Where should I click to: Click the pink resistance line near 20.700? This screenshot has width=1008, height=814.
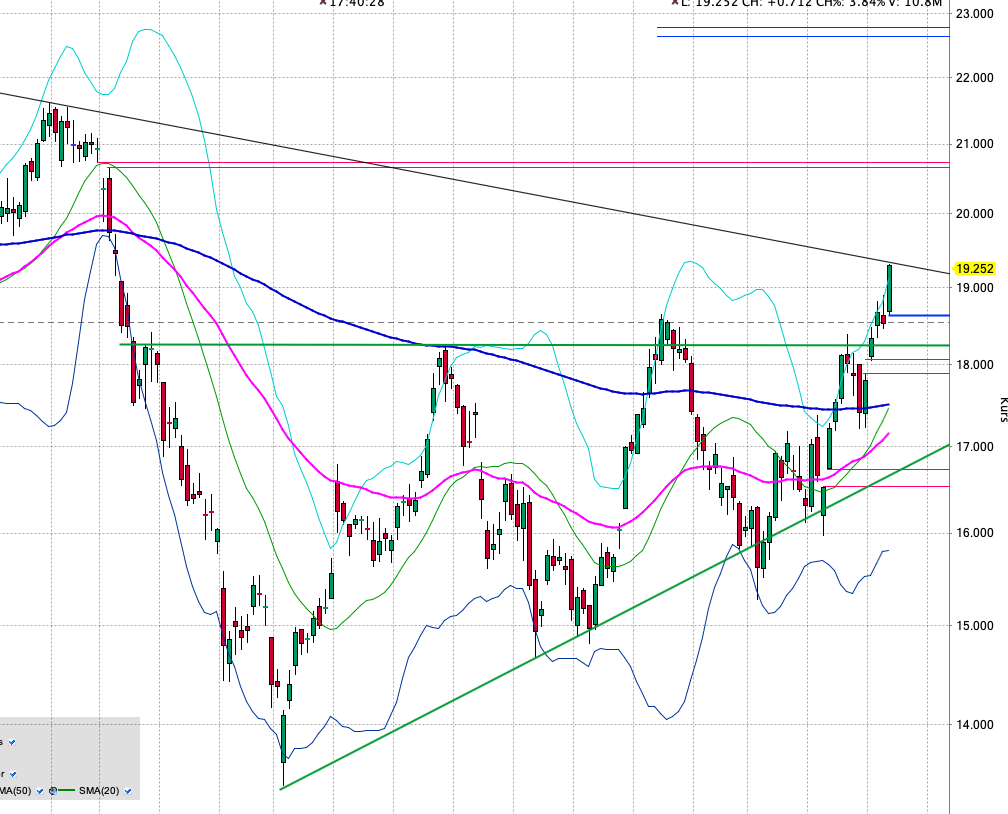500,163
